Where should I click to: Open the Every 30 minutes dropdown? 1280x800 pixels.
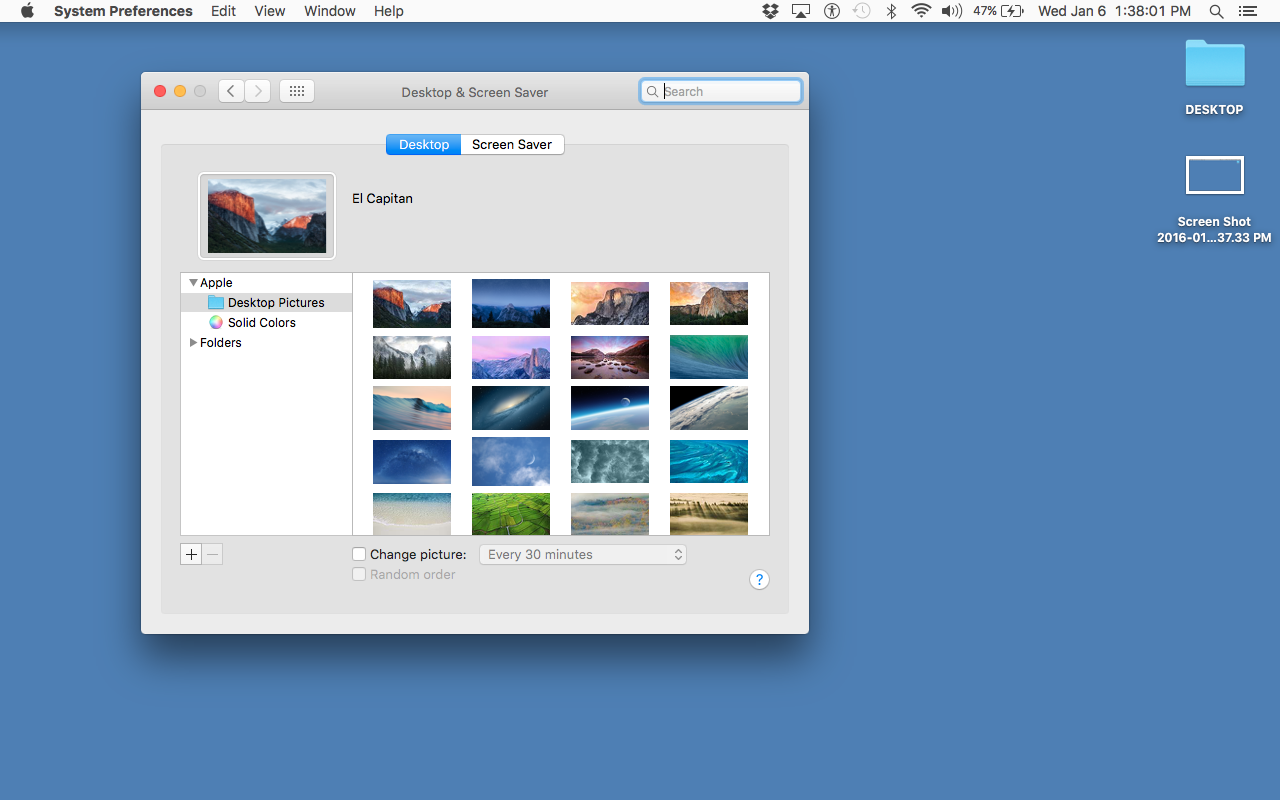(x=583, y=554)
